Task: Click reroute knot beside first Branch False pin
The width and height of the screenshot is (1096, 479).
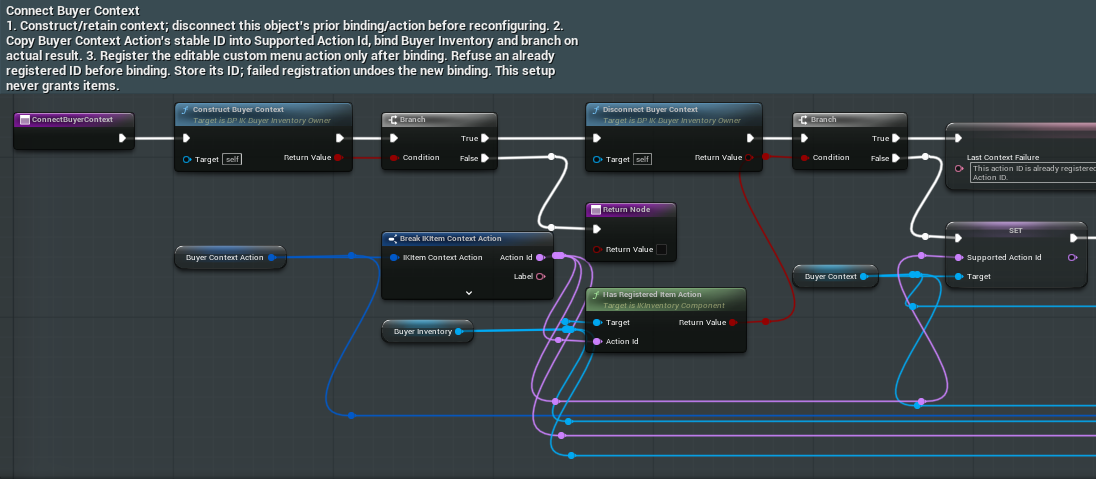Action: (551, 157)
